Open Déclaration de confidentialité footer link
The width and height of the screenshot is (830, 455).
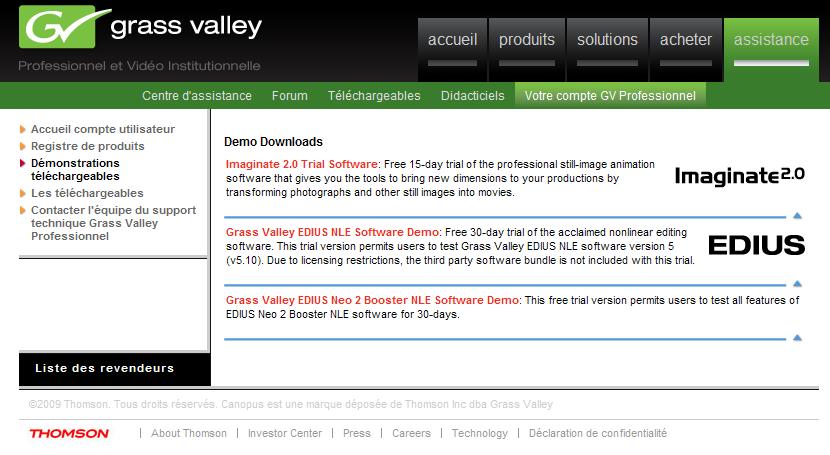click(598, 433)
